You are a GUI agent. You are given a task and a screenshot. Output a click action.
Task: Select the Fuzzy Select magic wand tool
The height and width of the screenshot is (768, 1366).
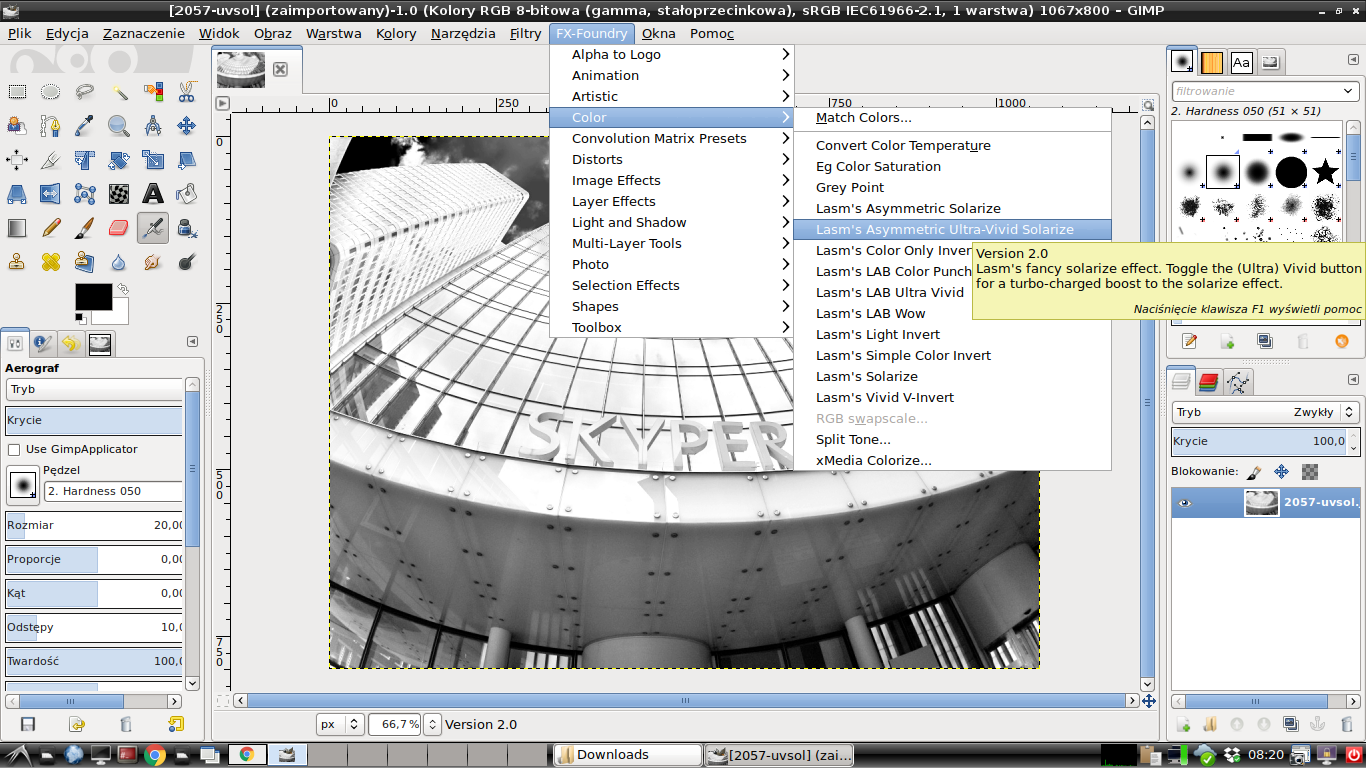tap(119, 92)
